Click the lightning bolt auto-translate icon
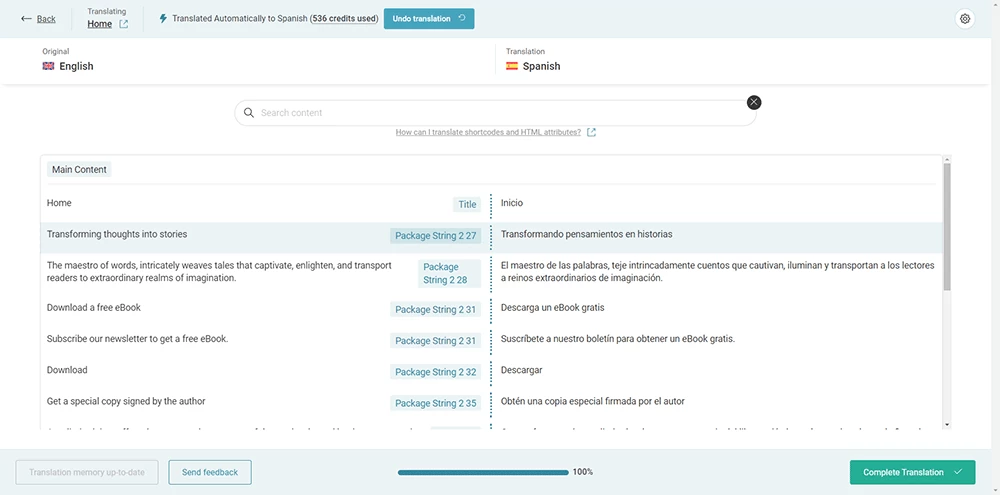 [x=163, y=19]
